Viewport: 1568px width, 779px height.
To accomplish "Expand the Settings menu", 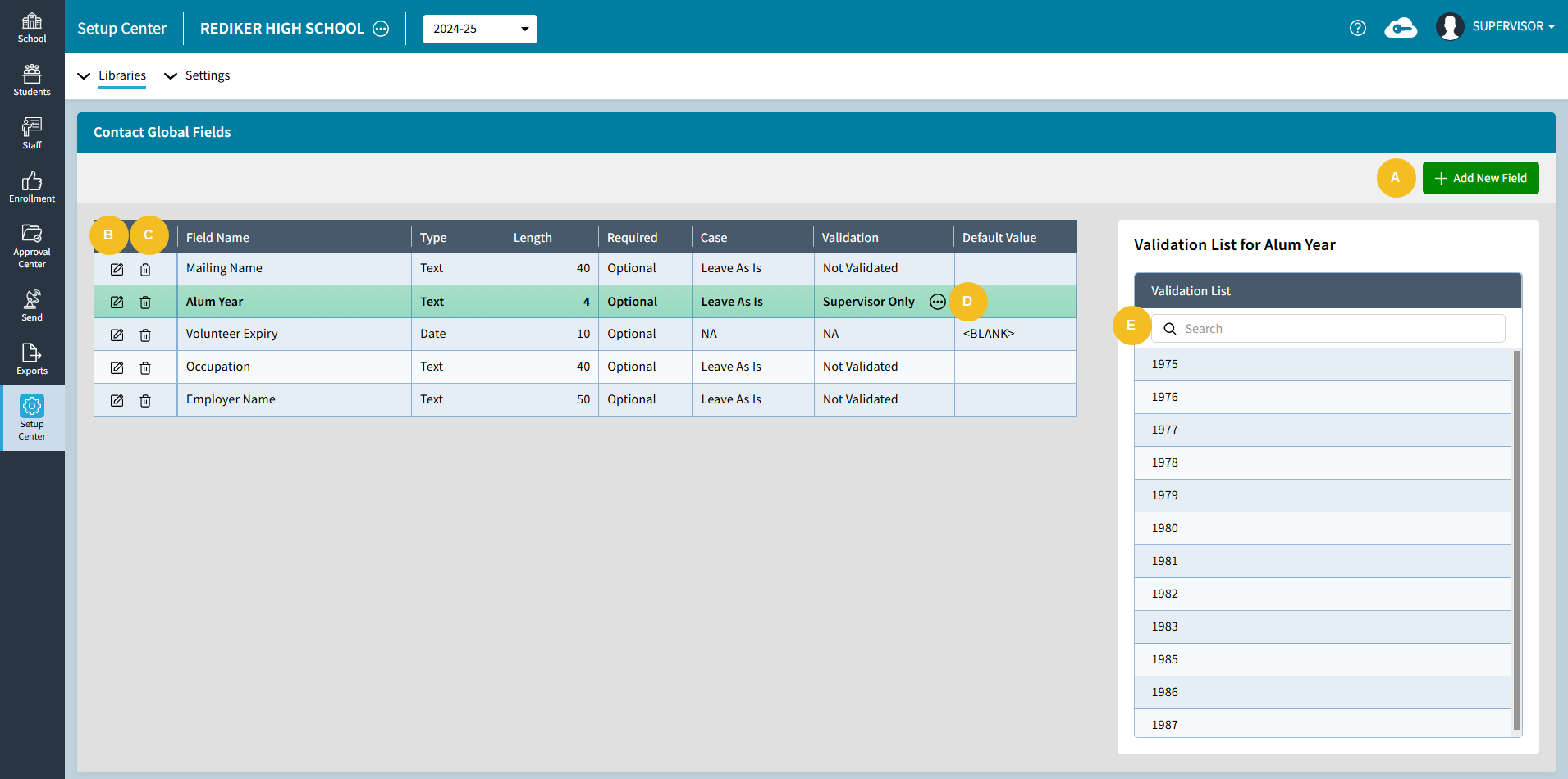I will (x=198, y=75).
